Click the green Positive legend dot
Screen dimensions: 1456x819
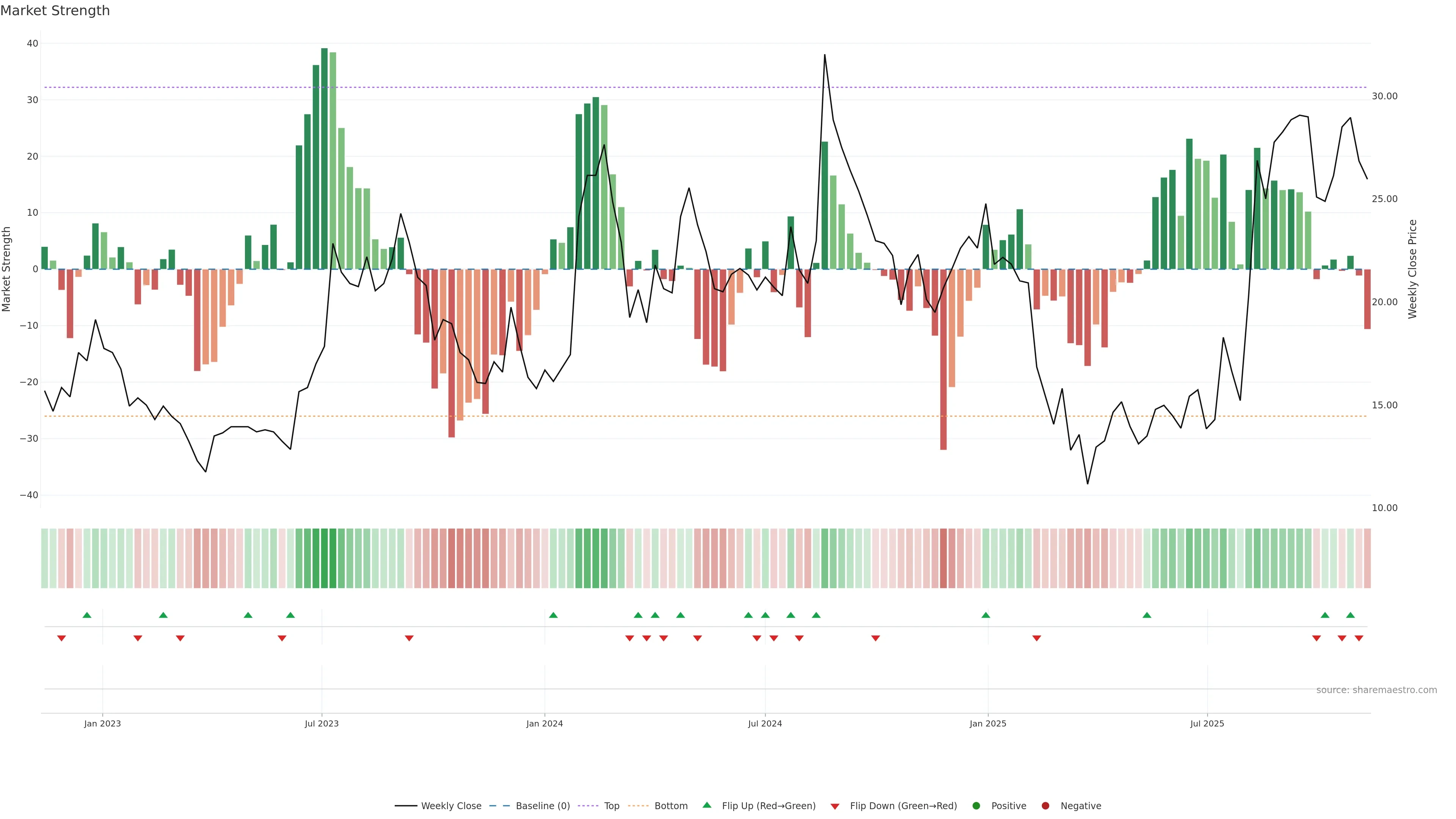976,806
